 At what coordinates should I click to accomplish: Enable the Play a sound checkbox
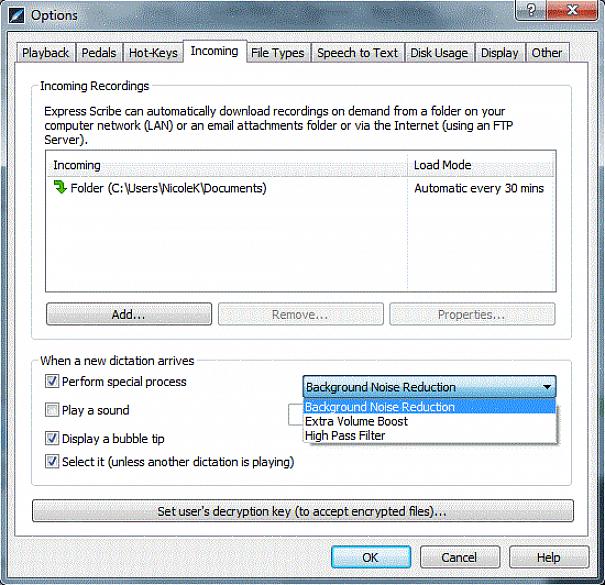pyautogui.click(x=52, y=410)
